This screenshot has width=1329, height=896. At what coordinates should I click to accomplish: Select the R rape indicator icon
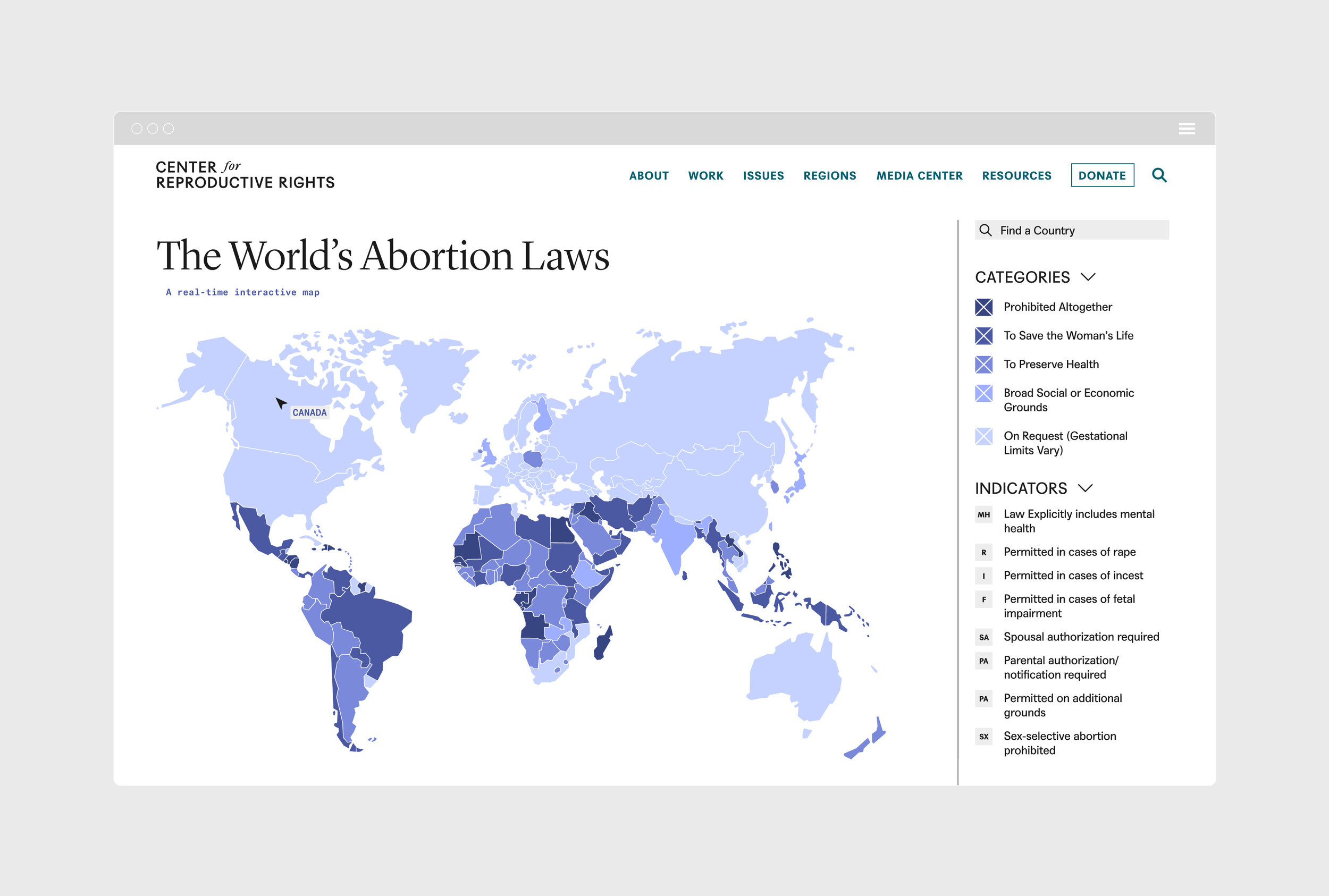[983, 552]
